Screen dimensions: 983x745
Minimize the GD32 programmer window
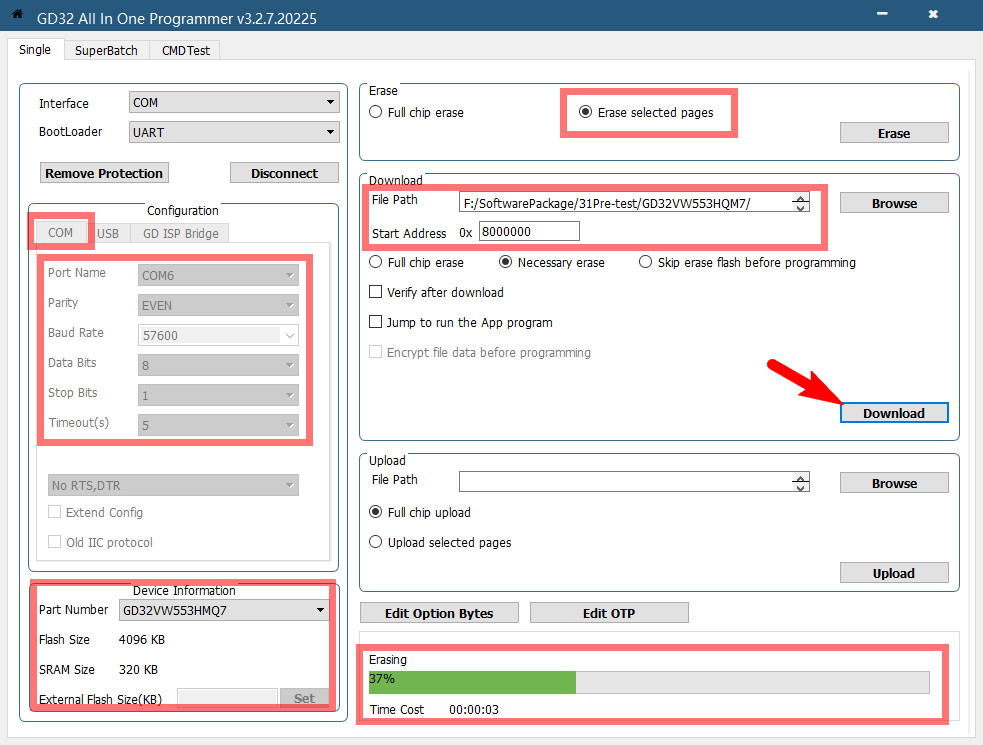(883, 15)
